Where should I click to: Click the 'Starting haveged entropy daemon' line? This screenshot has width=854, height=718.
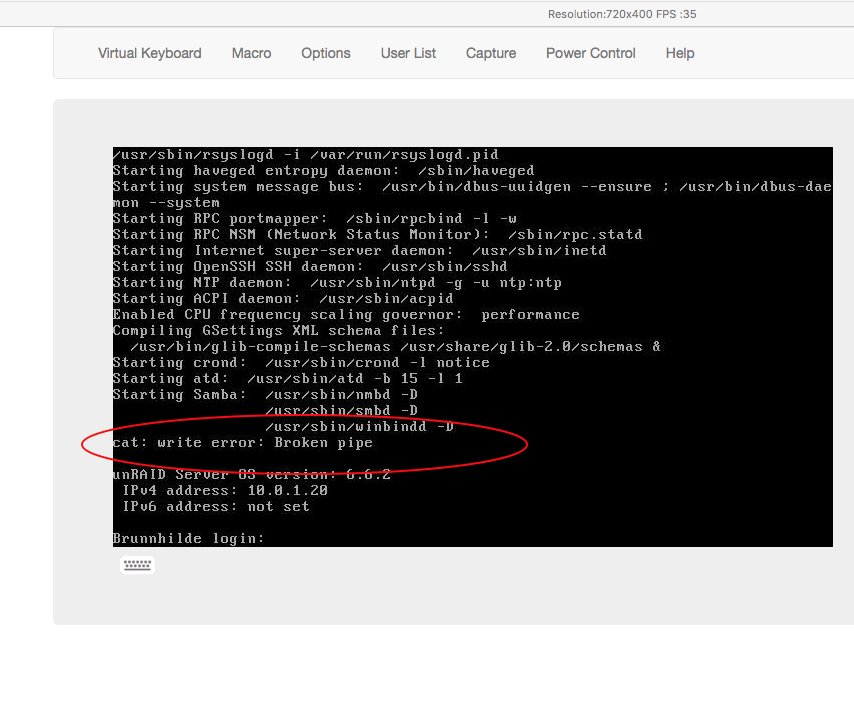(x=324, y=171)
